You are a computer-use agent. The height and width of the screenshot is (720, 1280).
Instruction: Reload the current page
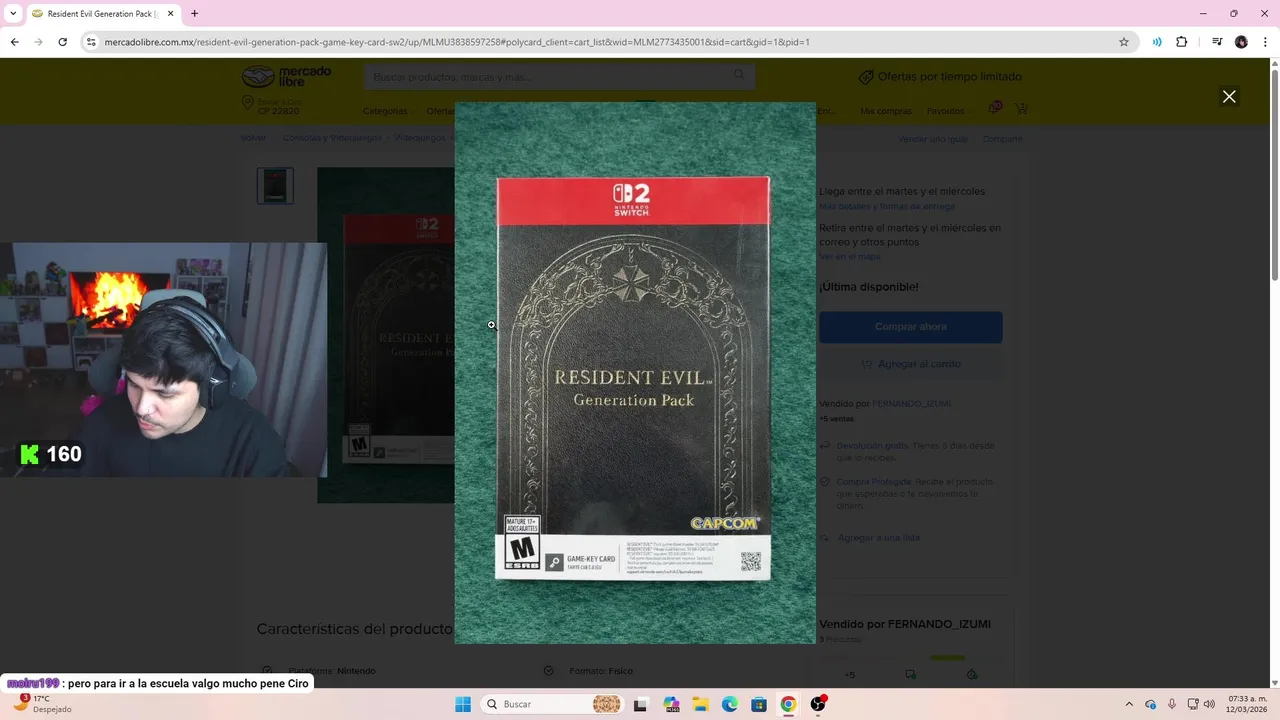[62, 42]
